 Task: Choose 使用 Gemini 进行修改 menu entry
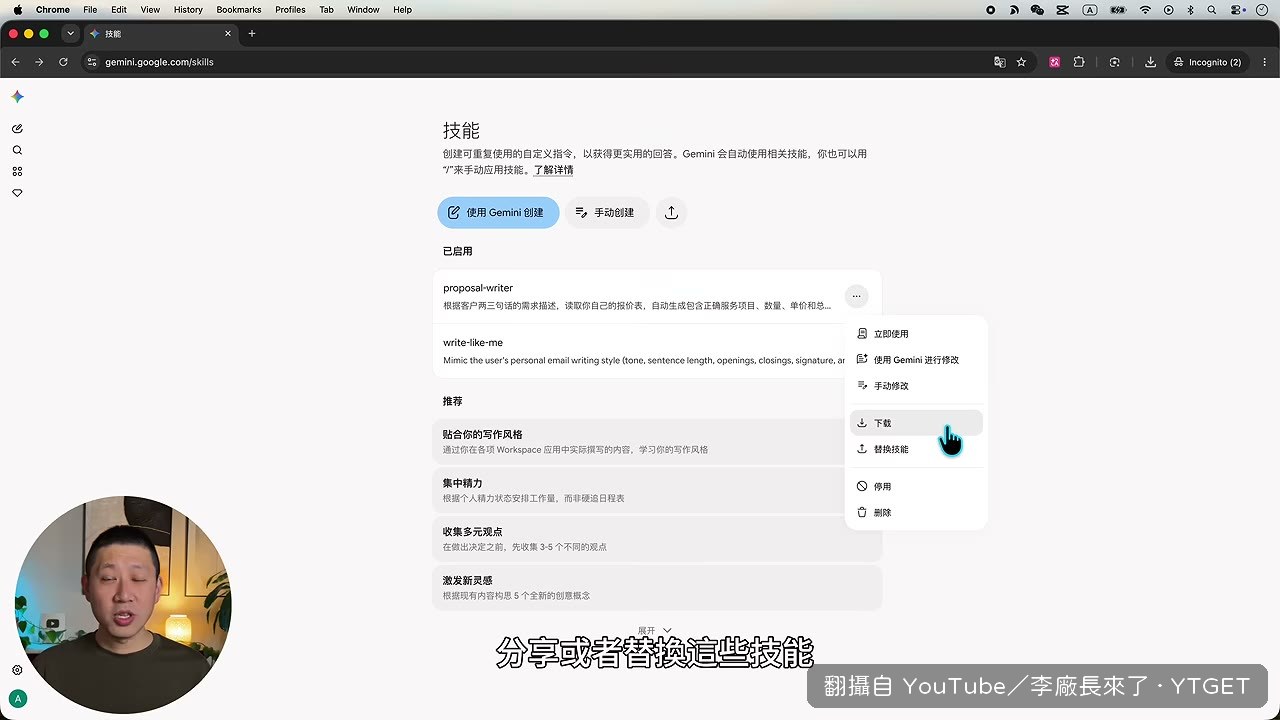(916, 360)
